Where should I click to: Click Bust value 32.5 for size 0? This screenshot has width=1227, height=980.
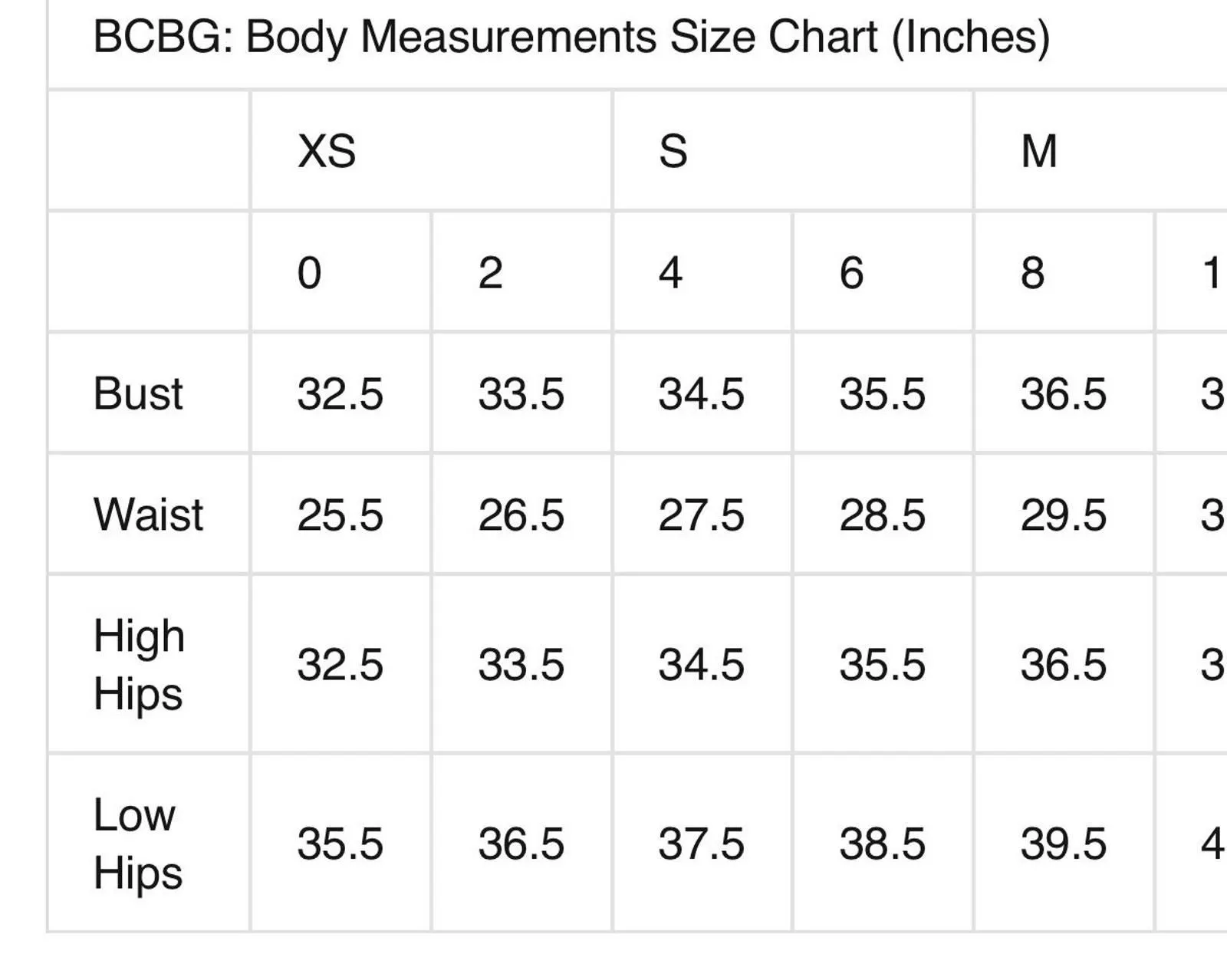[341, 393]
